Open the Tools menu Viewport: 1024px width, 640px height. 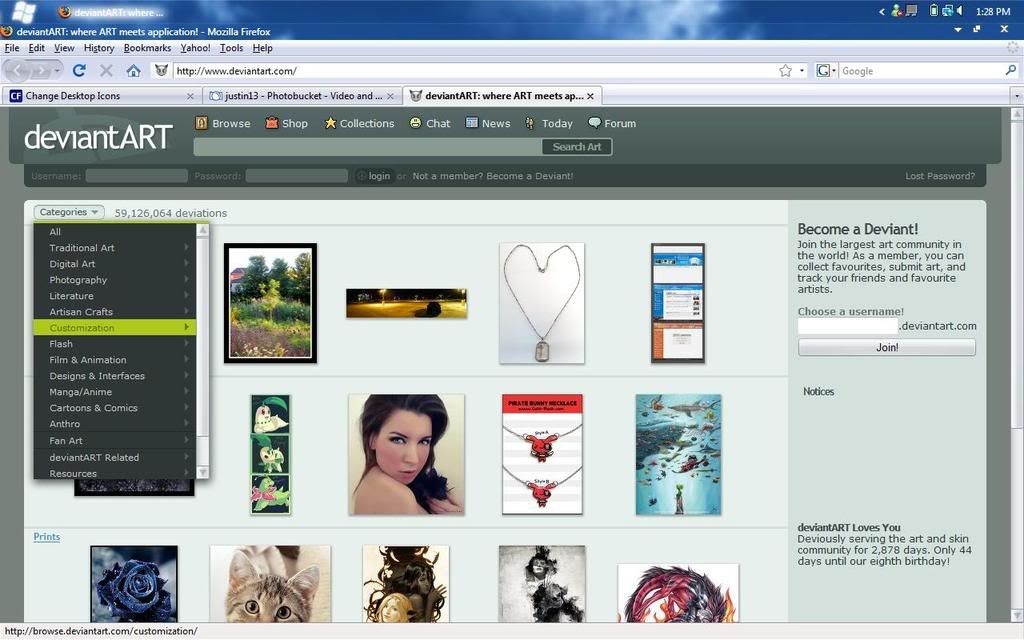click(231, 48)
